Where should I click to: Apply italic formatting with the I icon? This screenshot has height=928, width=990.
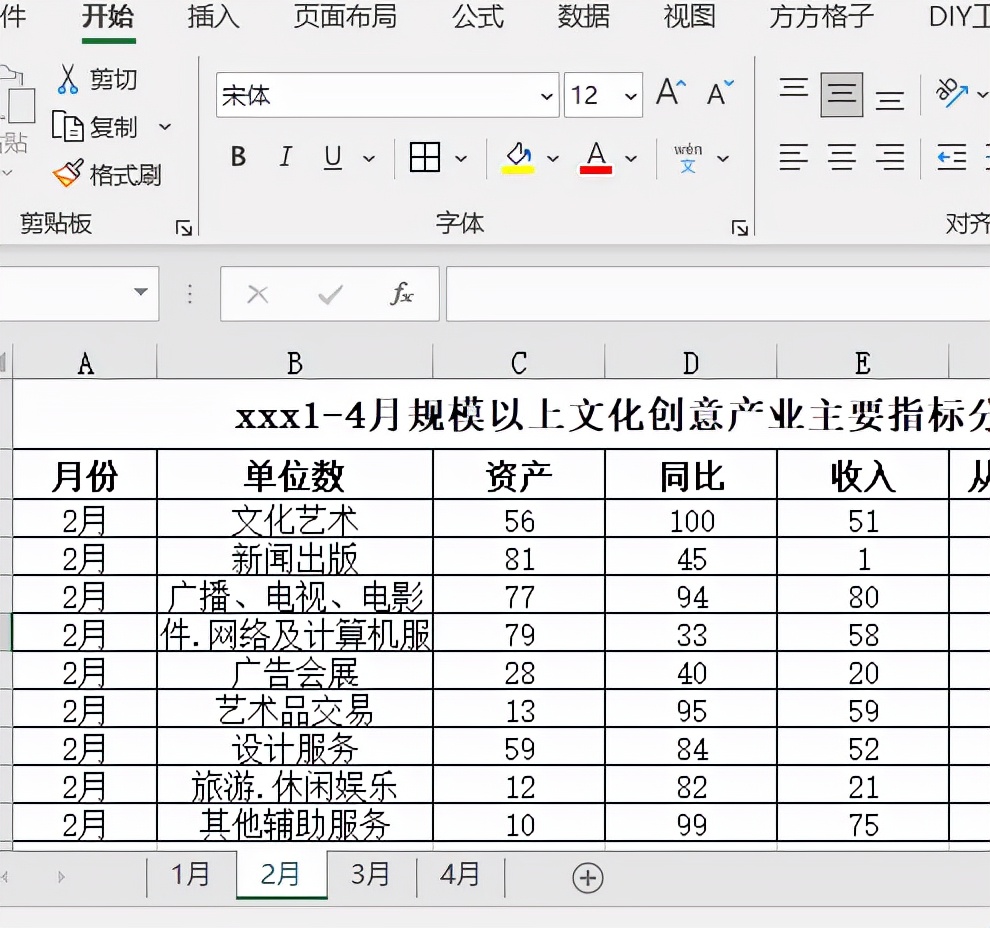coord(285,156)
